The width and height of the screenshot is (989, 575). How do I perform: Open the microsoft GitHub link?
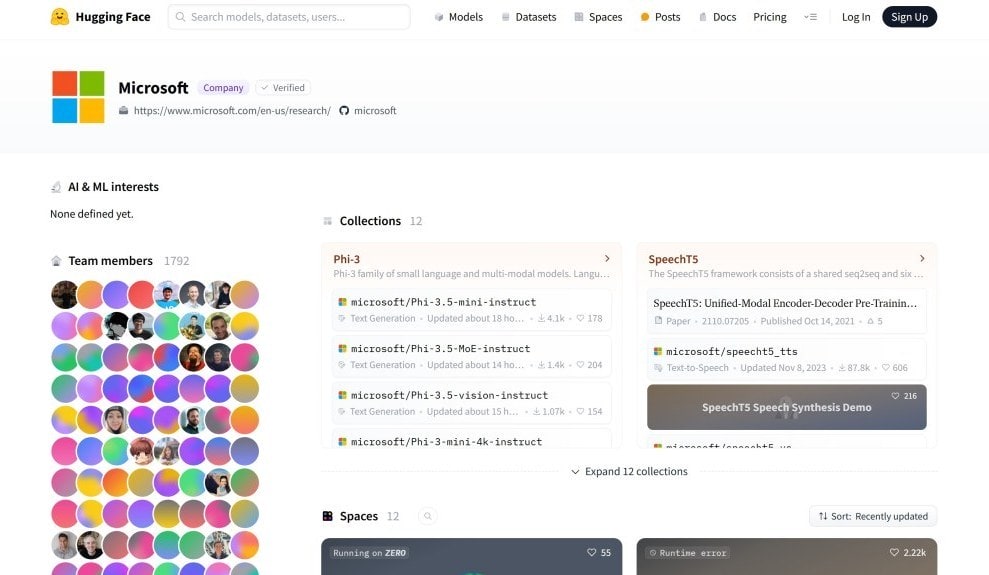pyautogui.click(x=375, y=110)
